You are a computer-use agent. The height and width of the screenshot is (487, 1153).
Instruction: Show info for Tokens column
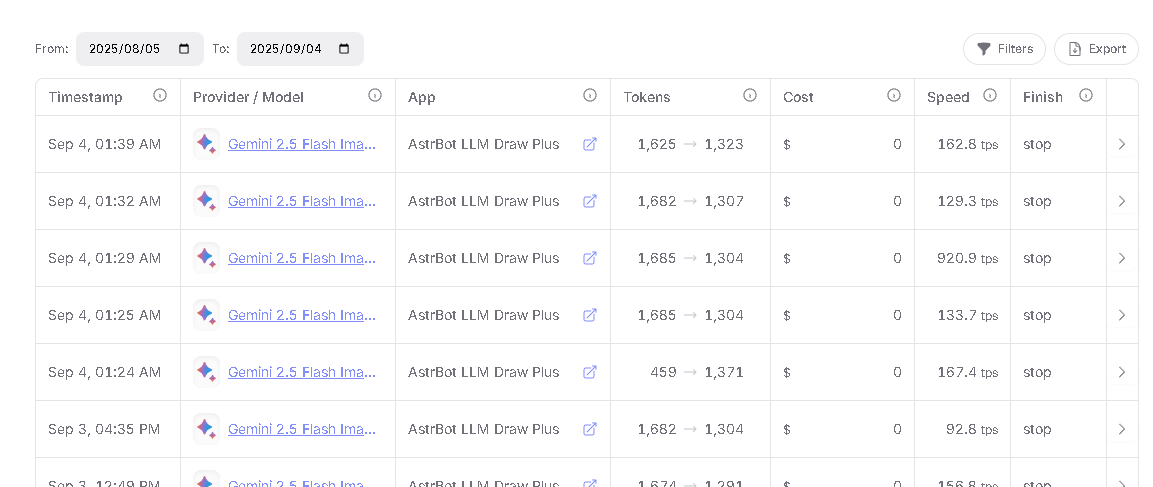750,95
